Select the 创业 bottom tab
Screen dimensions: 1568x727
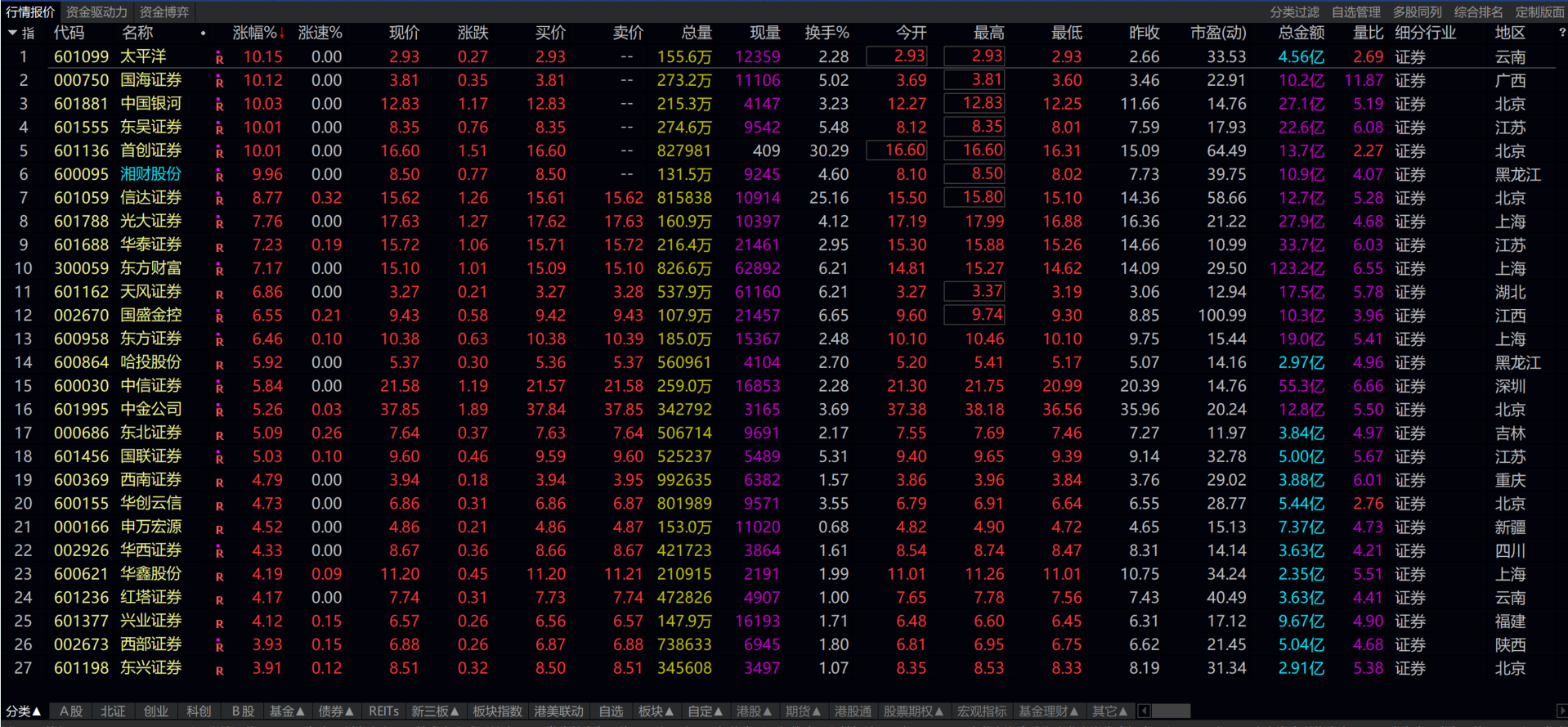coord(156,711)
